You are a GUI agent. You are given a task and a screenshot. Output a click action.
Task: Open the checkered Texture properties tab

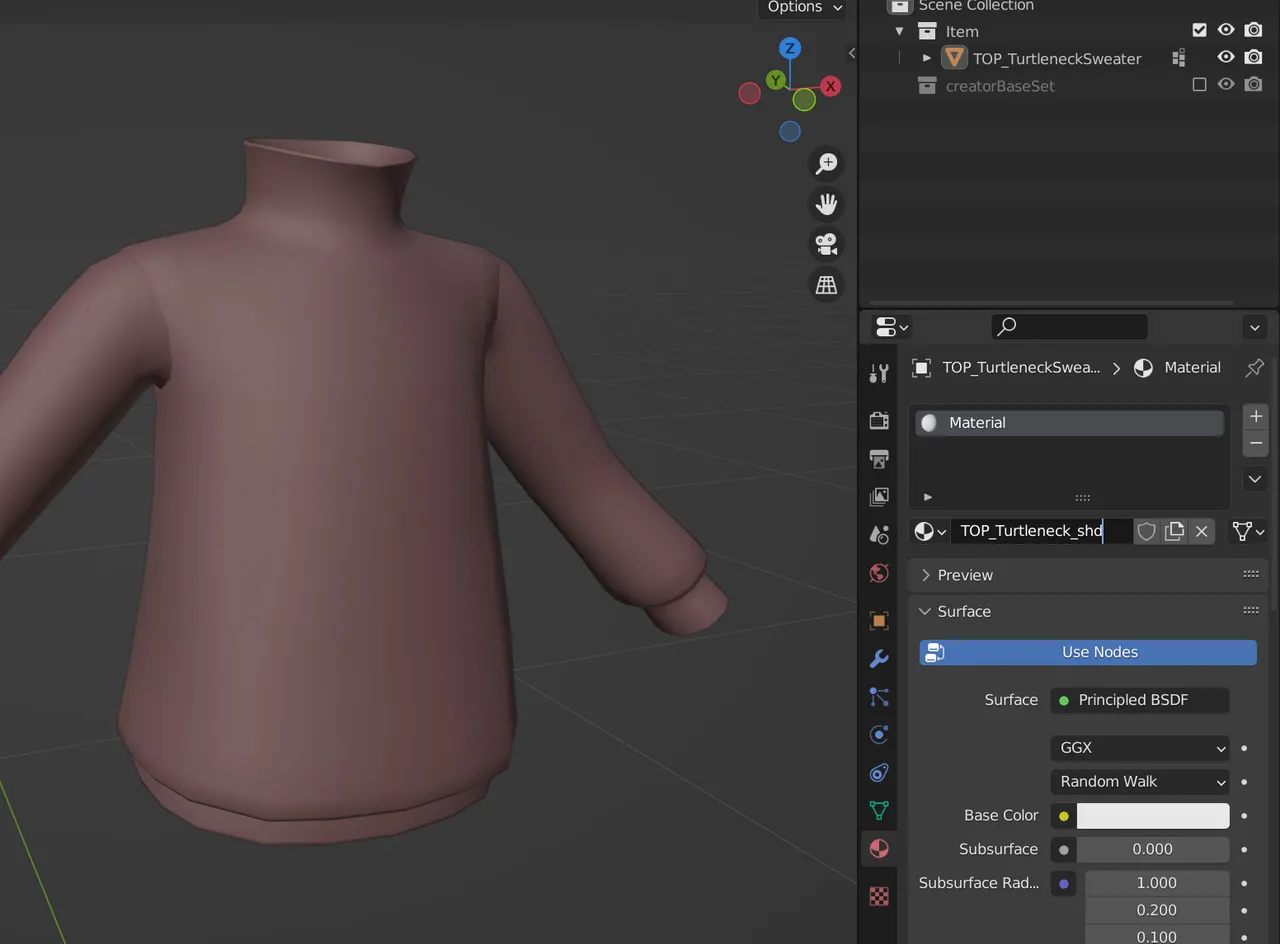coord(879,896)
